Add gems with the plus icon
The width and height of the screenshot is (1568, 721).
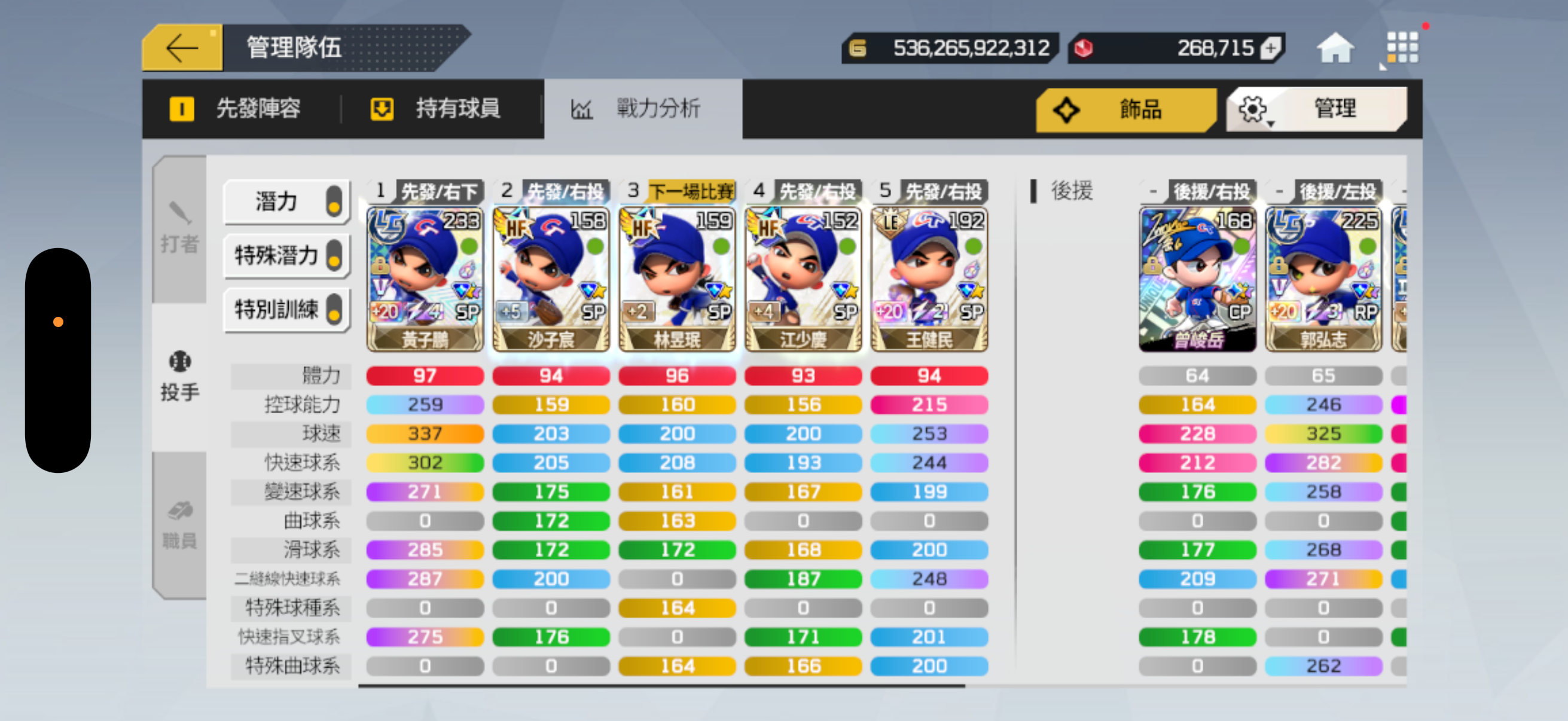click(1271, 48)
